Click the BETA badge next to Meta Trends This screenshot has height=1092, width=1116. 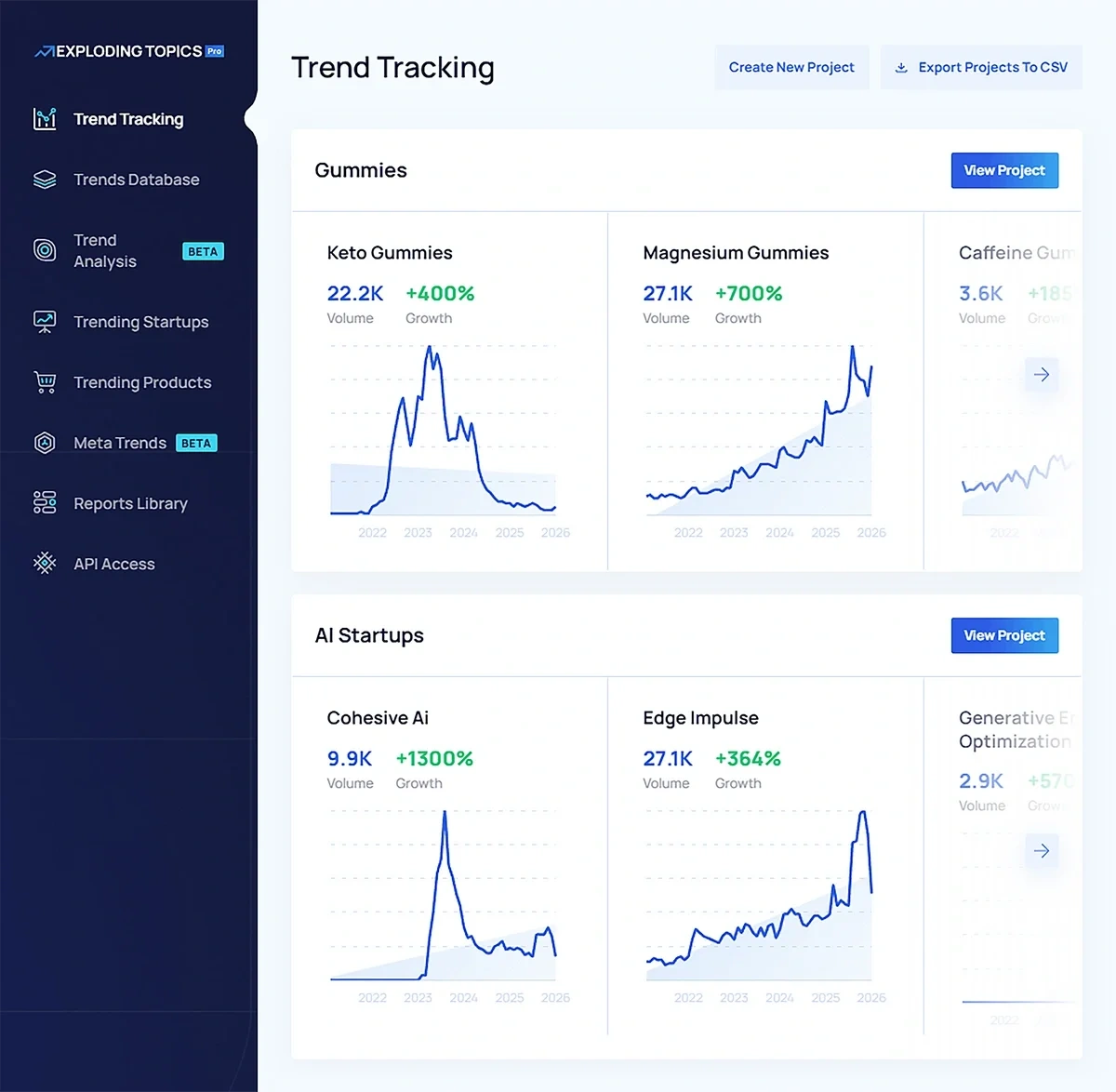tap(196, 443)
